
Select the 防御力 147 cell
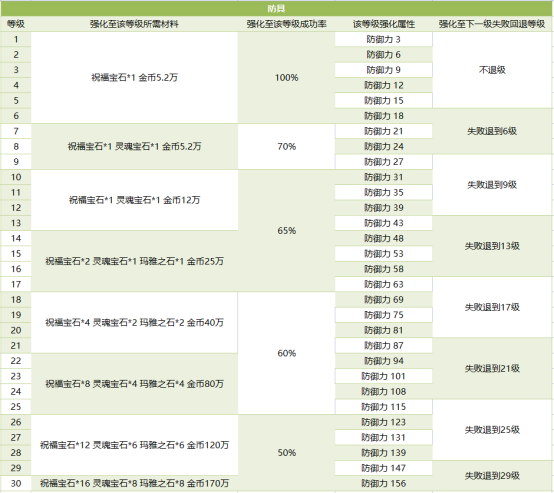tap(384, 468)
